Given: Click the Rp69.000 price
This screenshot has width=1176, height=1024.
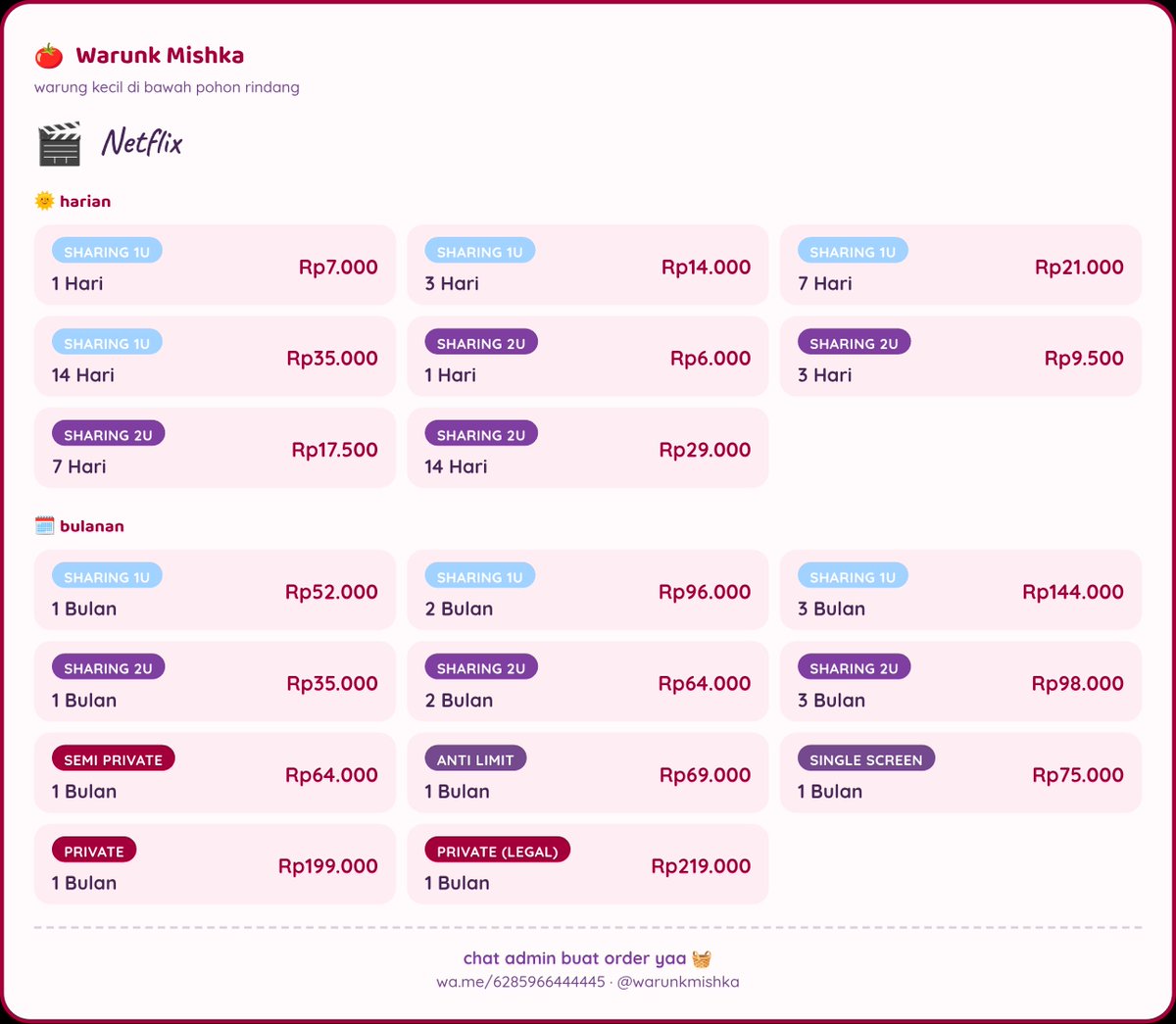Looking at the screenshot, I should [706, 775].
